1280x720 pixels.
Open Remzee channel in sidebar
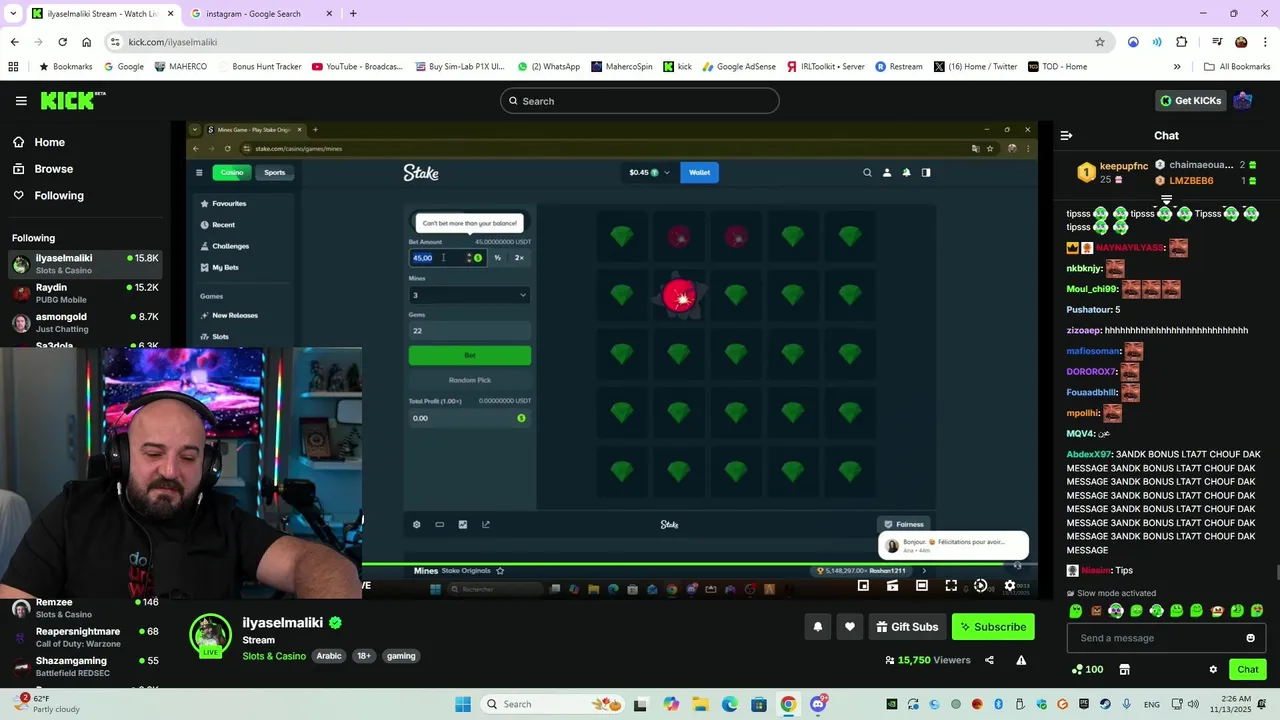85,608
